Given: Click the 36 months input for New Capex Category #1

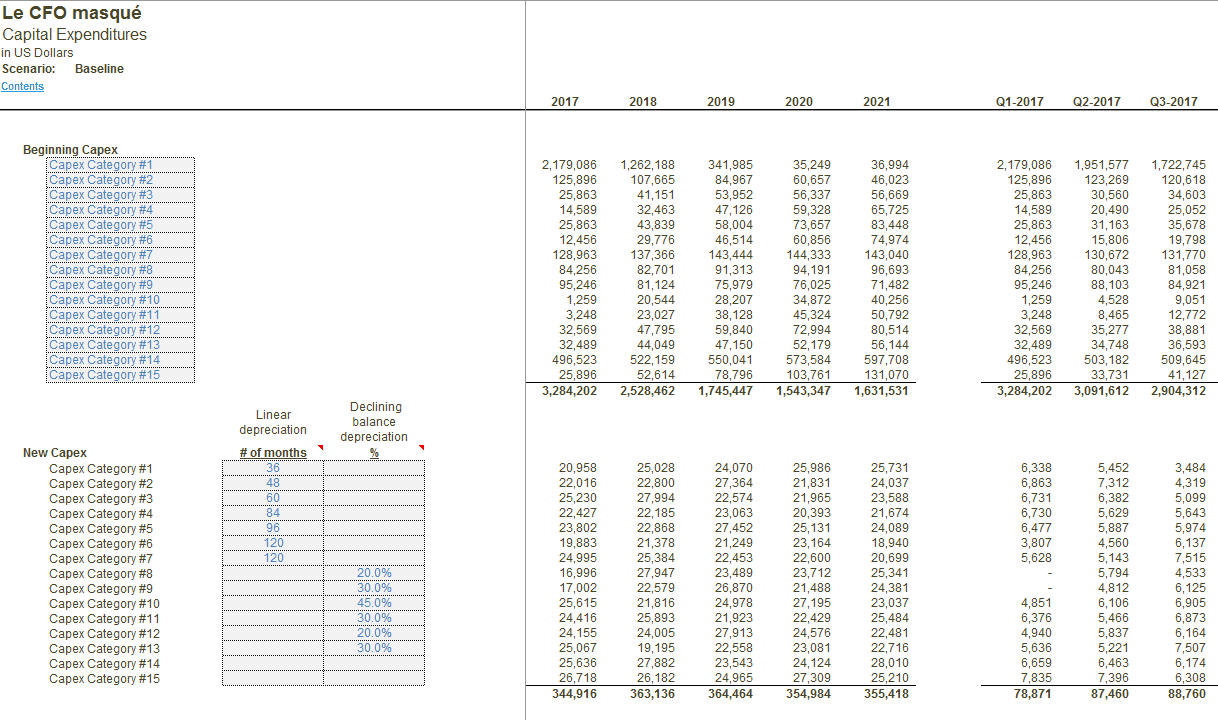Looking at the screenshot, I should pos(272,468).
